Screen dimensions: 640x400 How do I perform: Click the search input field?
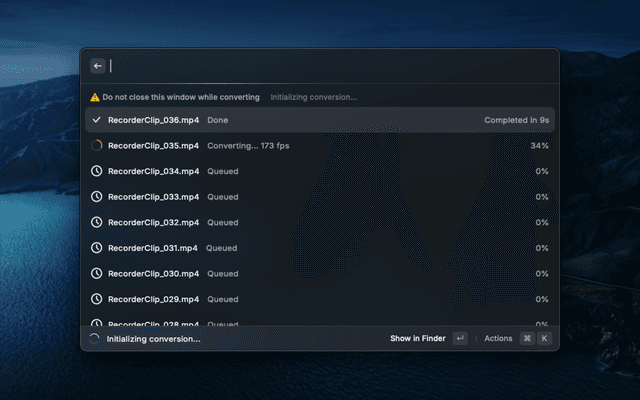click(x=331, y=66)
